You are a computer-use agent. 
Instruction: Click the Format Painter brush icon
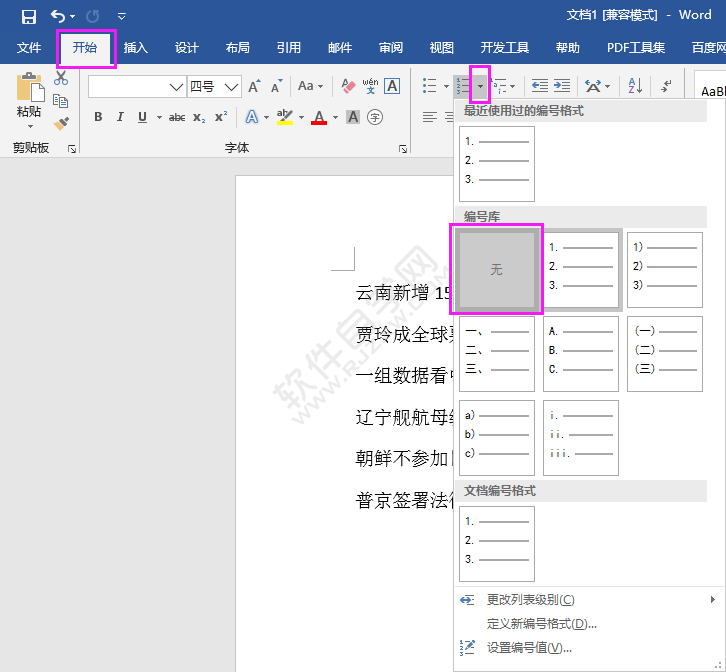[61, 124]
